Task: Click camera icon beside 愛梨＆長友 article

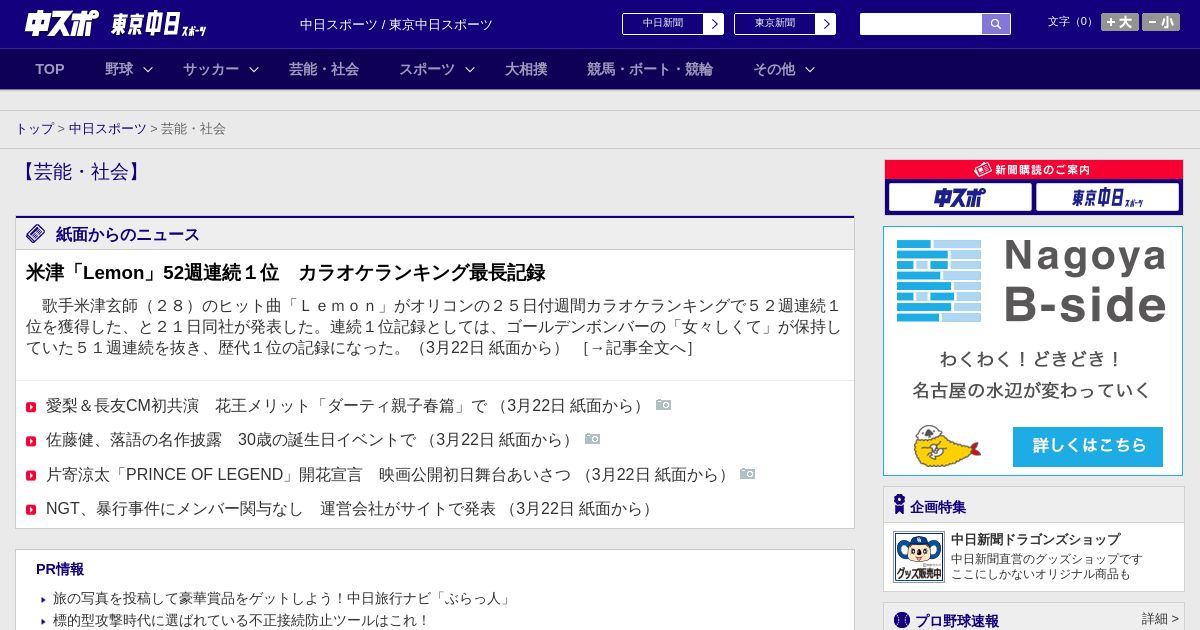Action: coord(664,405)
